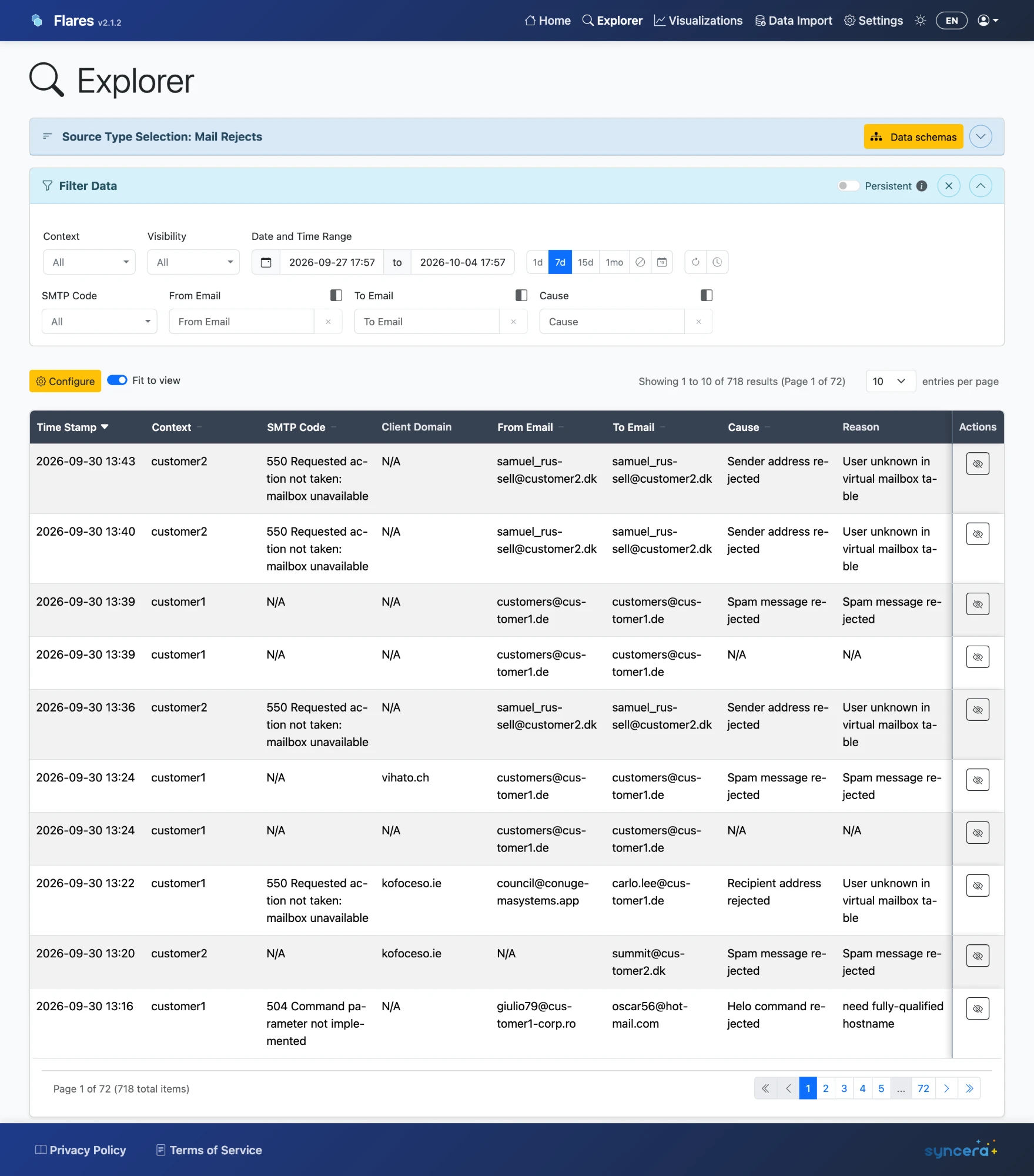Select the 15d time range

(x=585, y=262)
